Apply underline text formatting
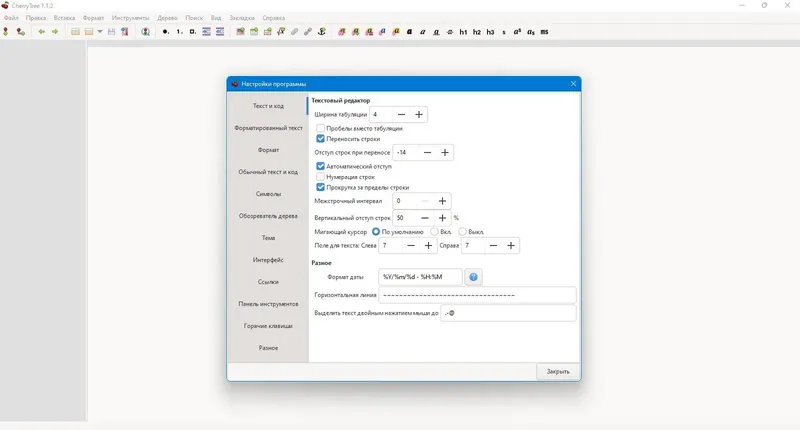The width and height of the screenshot is (800, 430). [x=436, y=32]
